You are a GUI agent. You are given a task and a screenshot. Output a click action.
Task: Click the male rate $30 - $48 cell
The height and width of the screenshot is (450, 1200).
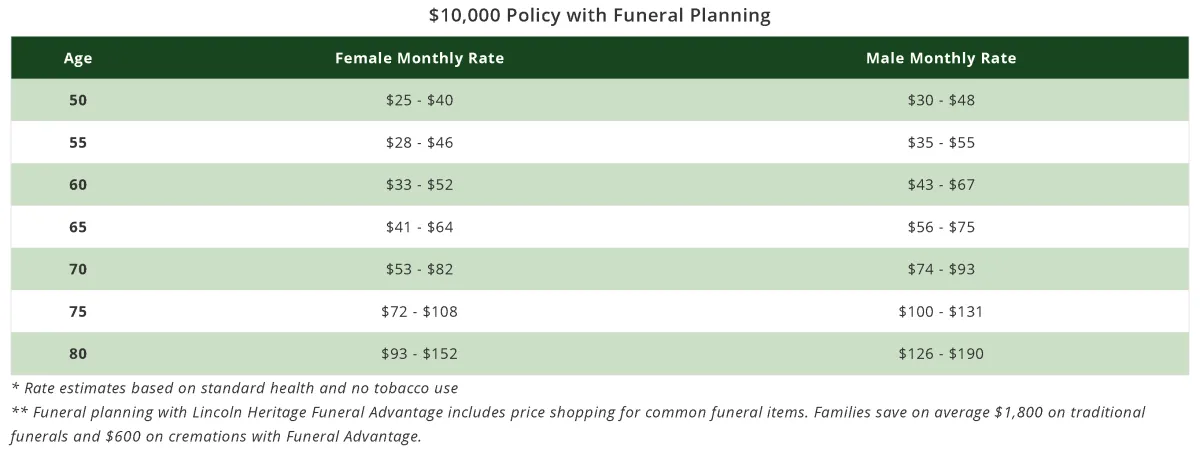point(941,100)
